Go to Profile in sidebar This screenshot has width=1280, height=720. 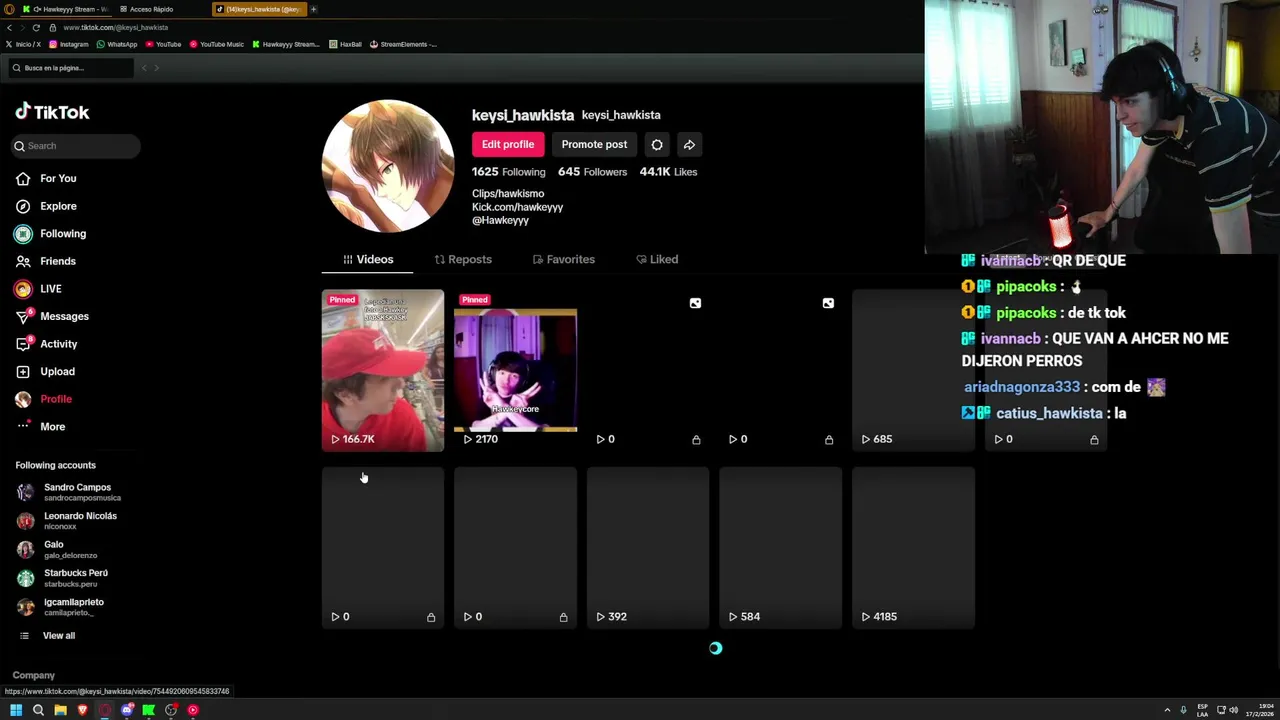click(x=43, y=399)
